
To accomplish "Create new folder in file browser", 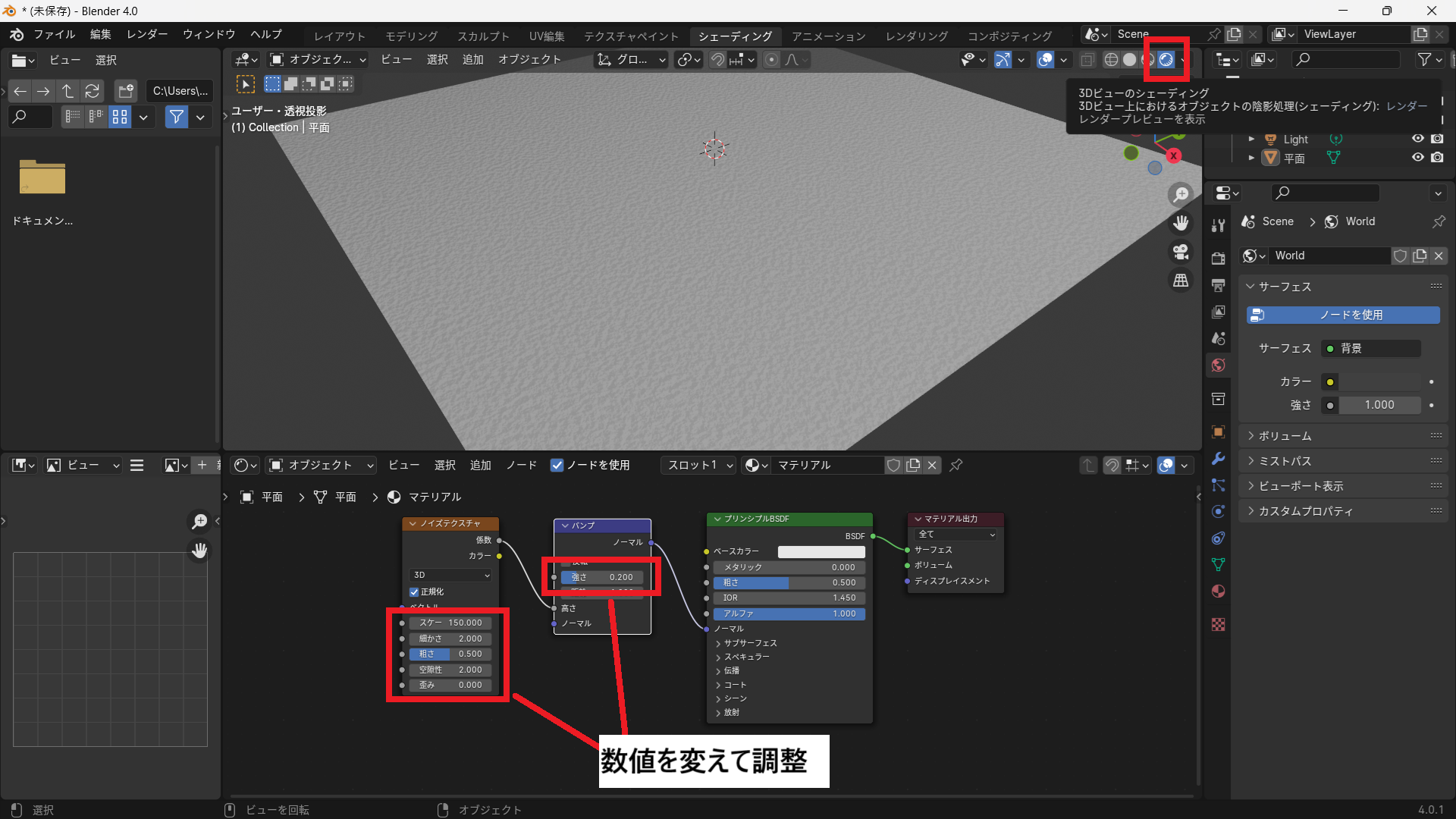I will click(x=126, y=91).
